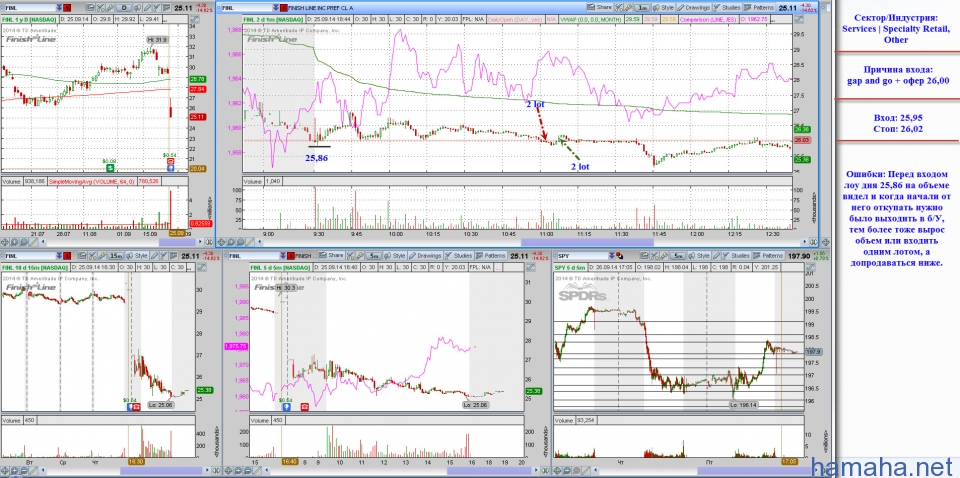Click 5m timeframe button on FINL 5m chart
Image resolution: width=960 pixels, height=478 pixels.
point(373,256)
